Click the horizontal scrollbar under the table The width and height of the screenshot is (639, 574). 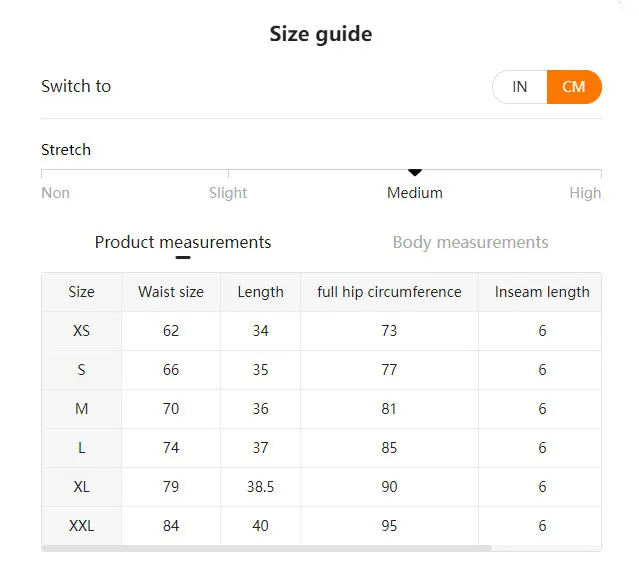(x=267, y=548)
